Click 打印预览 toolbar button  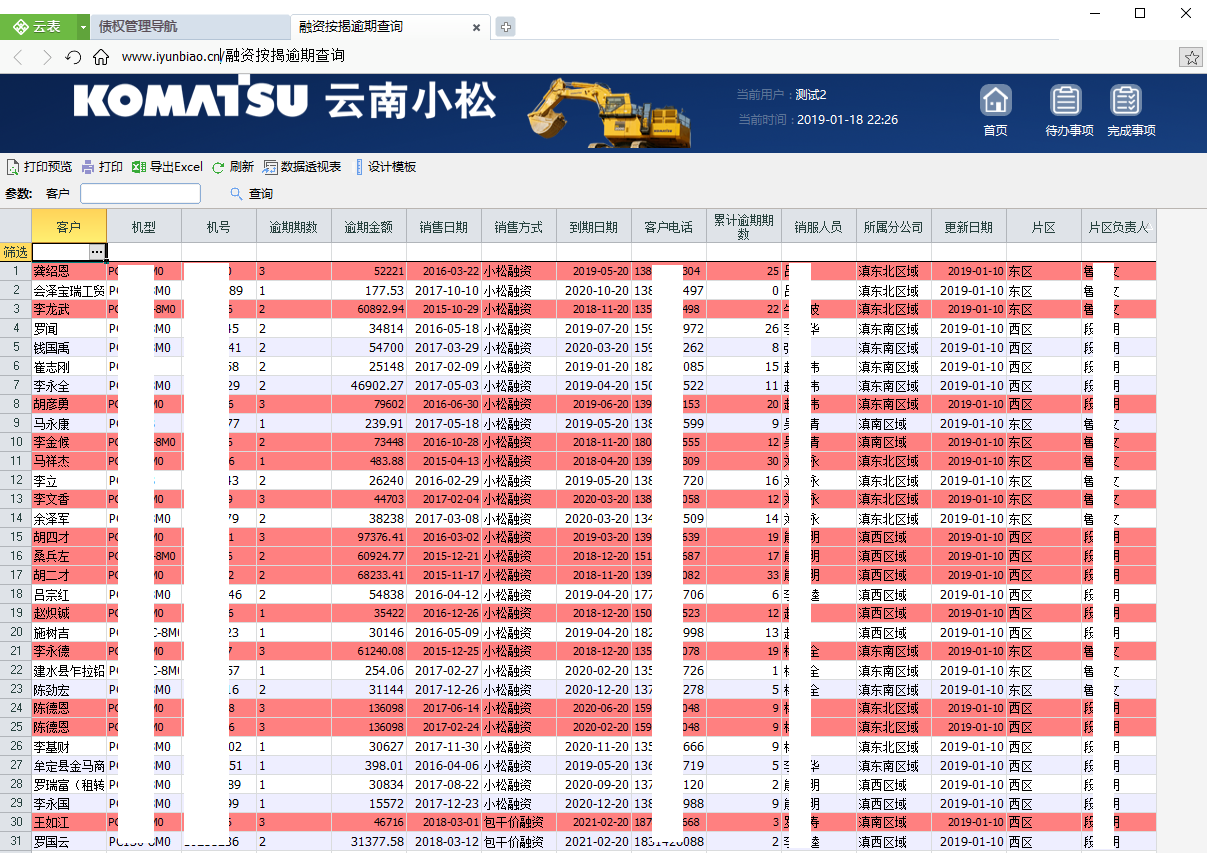[40, 167]
